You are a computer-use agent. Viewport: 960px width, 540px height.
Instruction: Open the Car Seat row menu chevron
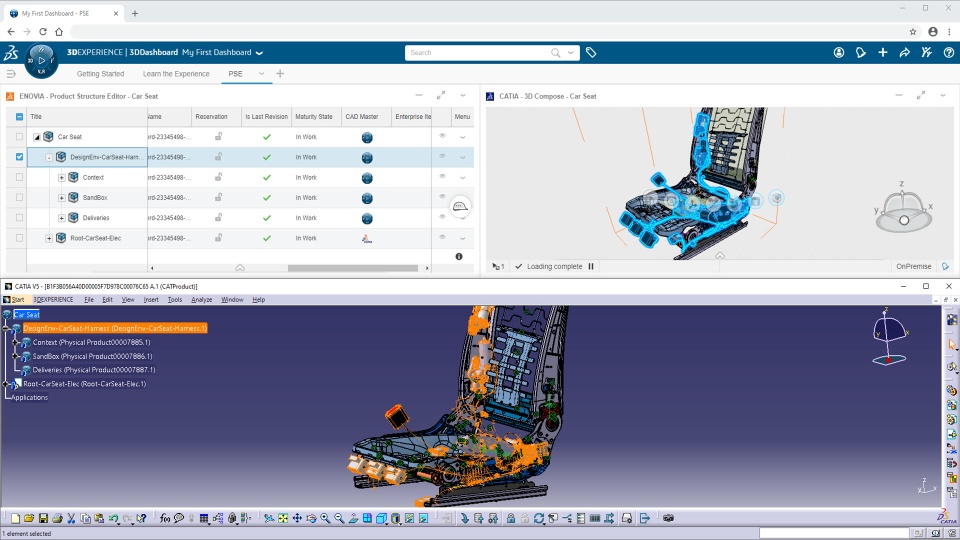coord(462,137)
